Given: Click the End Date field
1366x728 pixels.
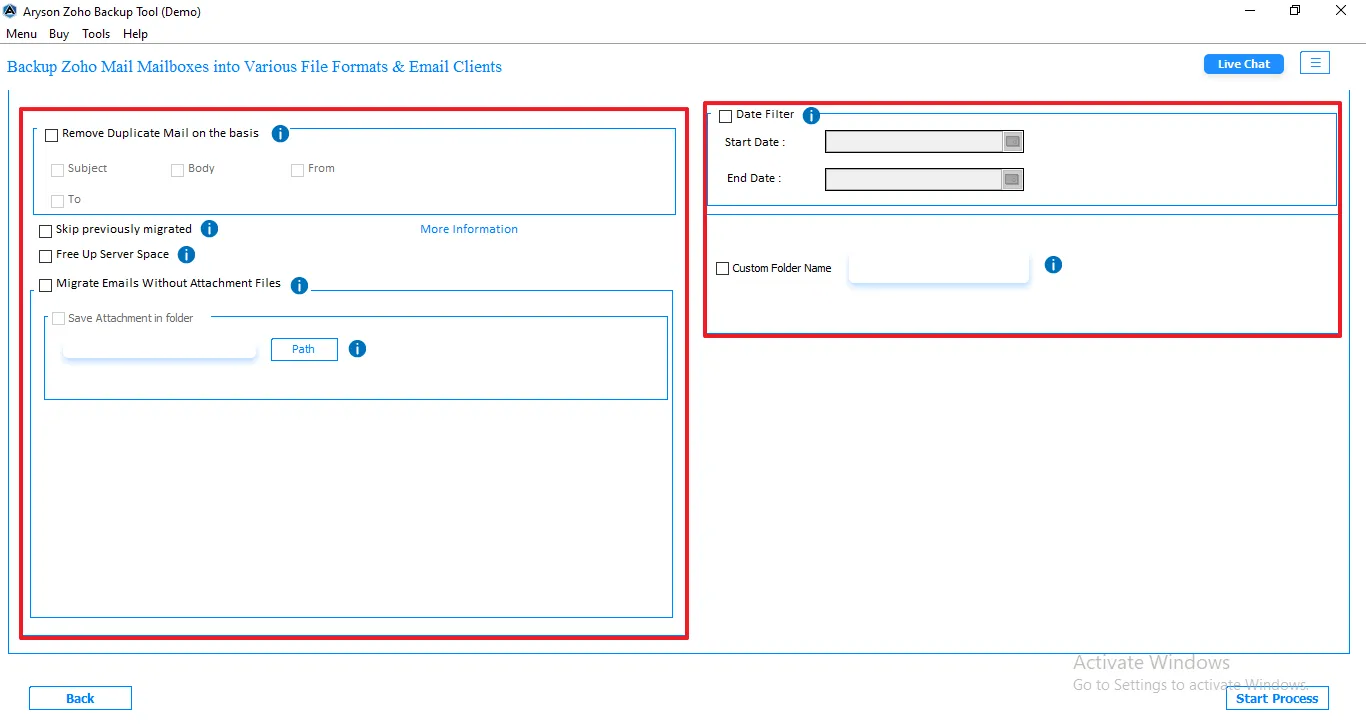Looking at the screenshot, I should (x=914, y=179).
